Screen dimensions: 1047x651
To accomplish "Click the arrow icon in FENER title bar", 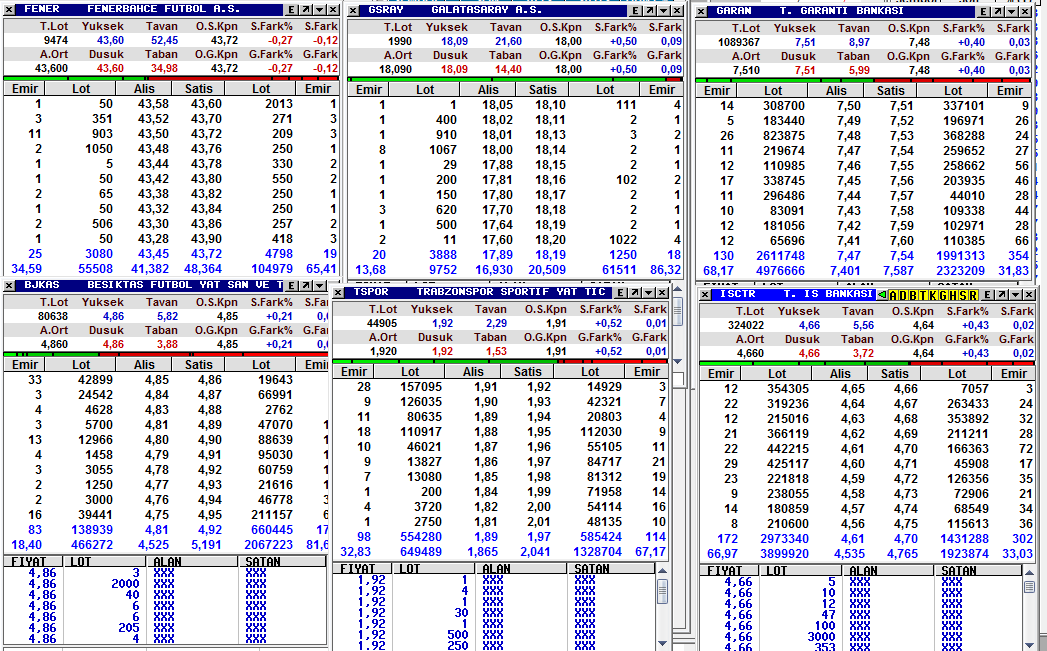I will pyautogui.click(x=304, y=10).
